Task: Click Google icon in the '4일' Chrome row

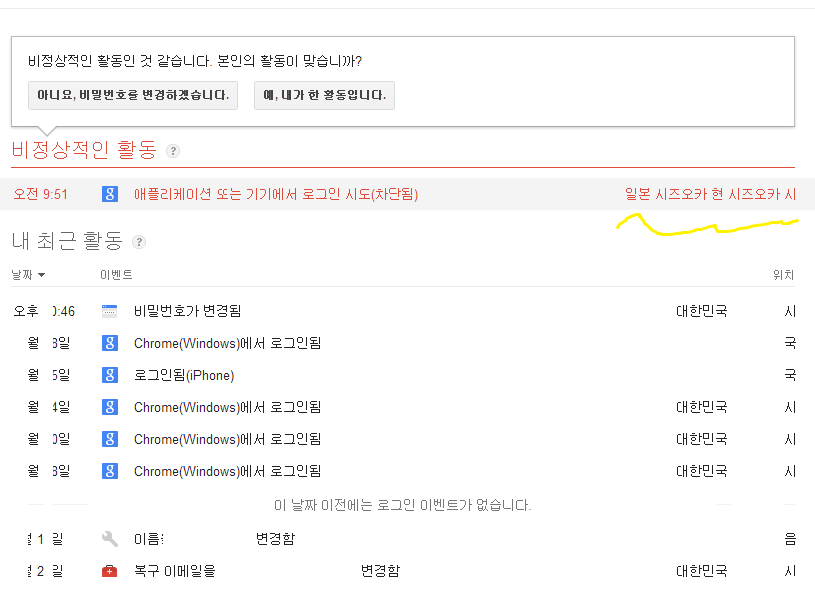Action: [110, 407]
